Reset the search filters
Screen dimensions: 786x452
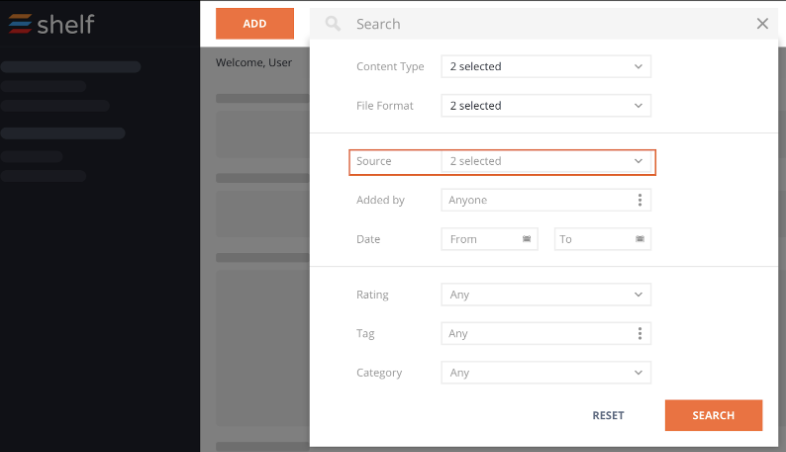pos(608,415)
